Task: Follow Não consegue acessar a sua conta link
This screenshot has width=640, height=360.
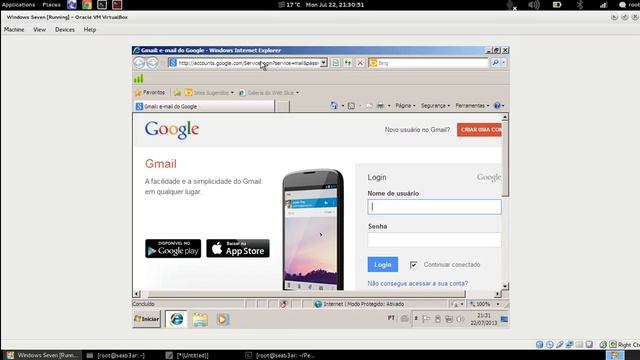Action: pyautogui.click(x=418, y=283)
